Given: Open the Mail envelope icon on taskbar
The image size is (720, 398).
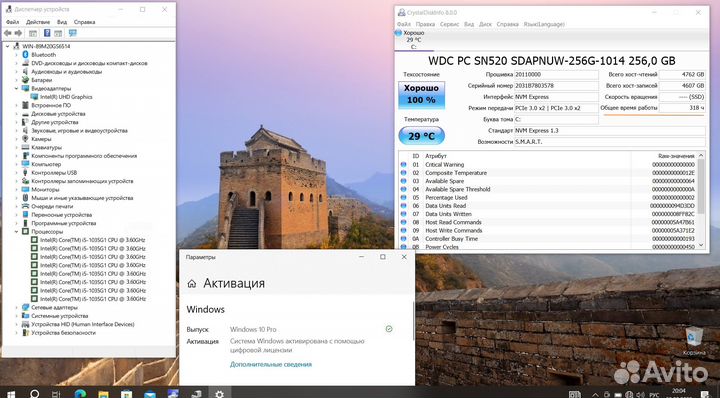Looking at the screenshot, I should click(150, 394).
